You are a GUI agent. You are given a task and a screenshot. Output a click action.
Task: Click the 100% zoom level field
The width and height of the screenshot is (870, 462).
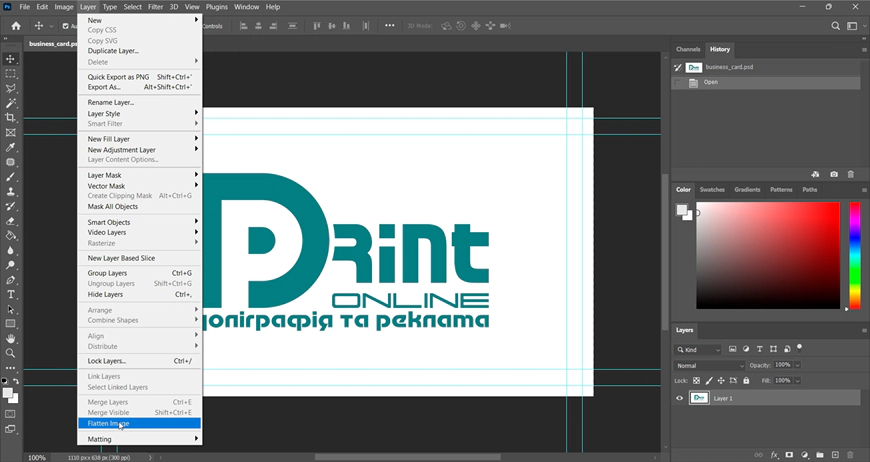pyautogui.click(x=37, y=458)
